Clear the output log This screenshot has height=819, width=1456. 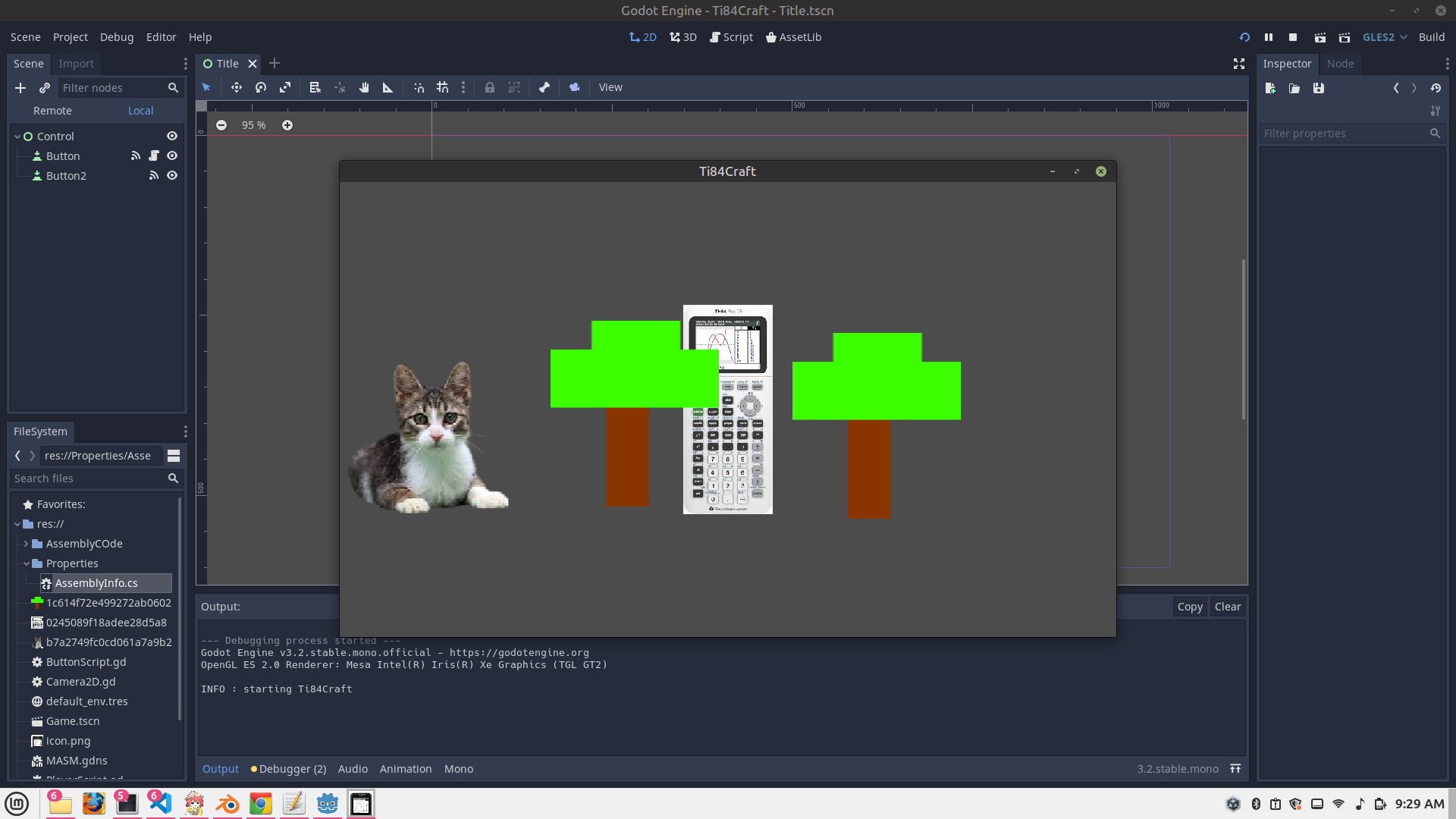click(1227, 607)
